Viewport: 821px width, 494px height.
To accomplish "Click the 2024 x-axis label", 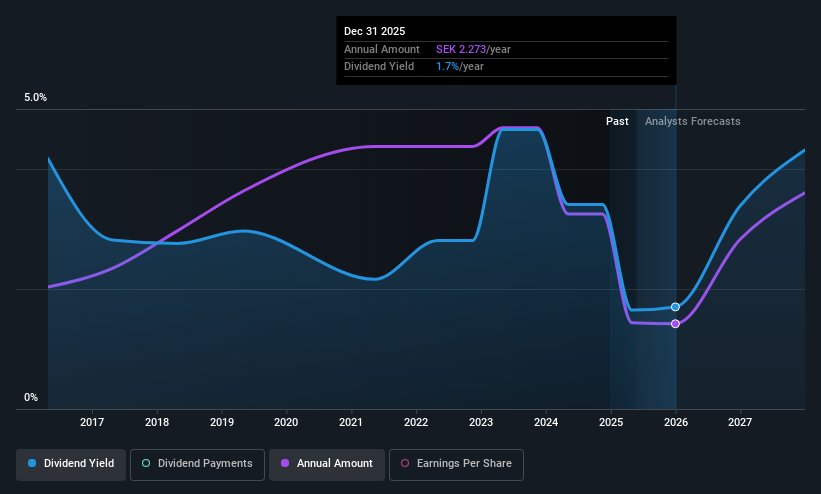I will (546, 422).
